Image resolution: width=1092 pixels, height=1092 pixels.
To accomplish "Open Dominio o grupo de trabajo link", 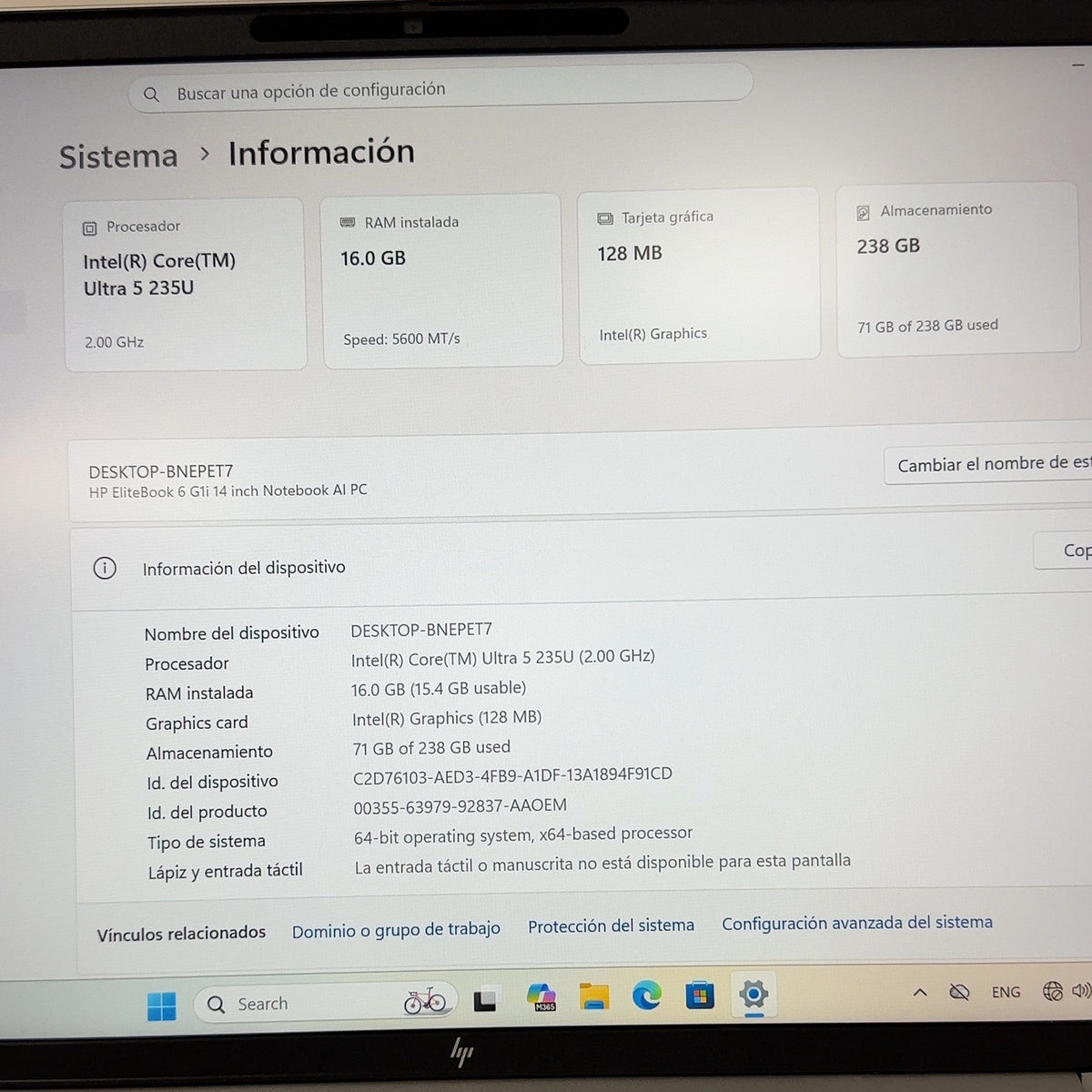I will pos(396,930).
